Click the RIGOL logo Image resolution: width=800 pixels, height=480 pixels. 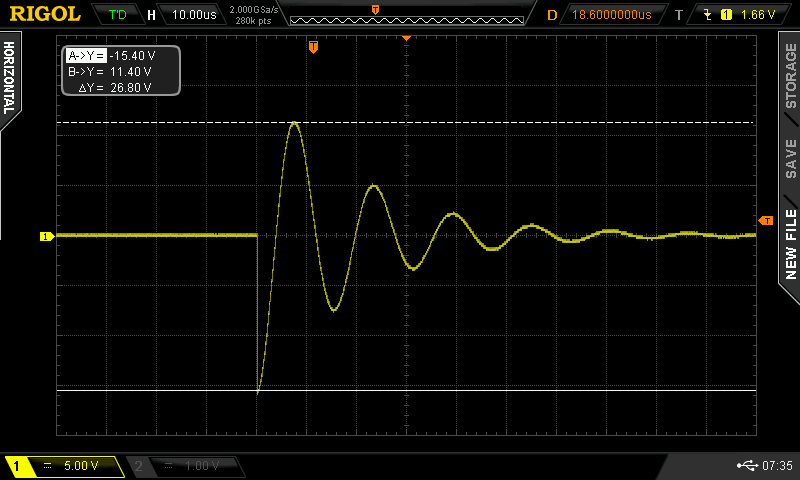[x=45, y=14]
